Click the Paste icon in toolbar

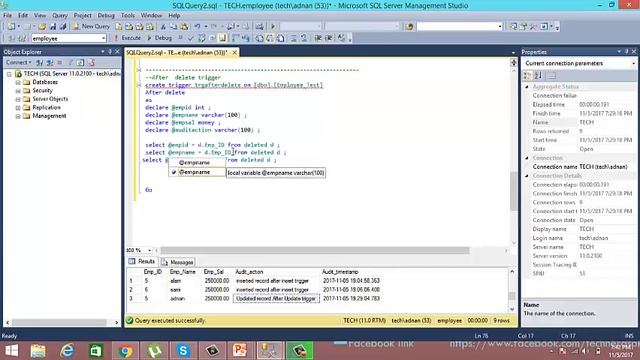click(184, 27)
